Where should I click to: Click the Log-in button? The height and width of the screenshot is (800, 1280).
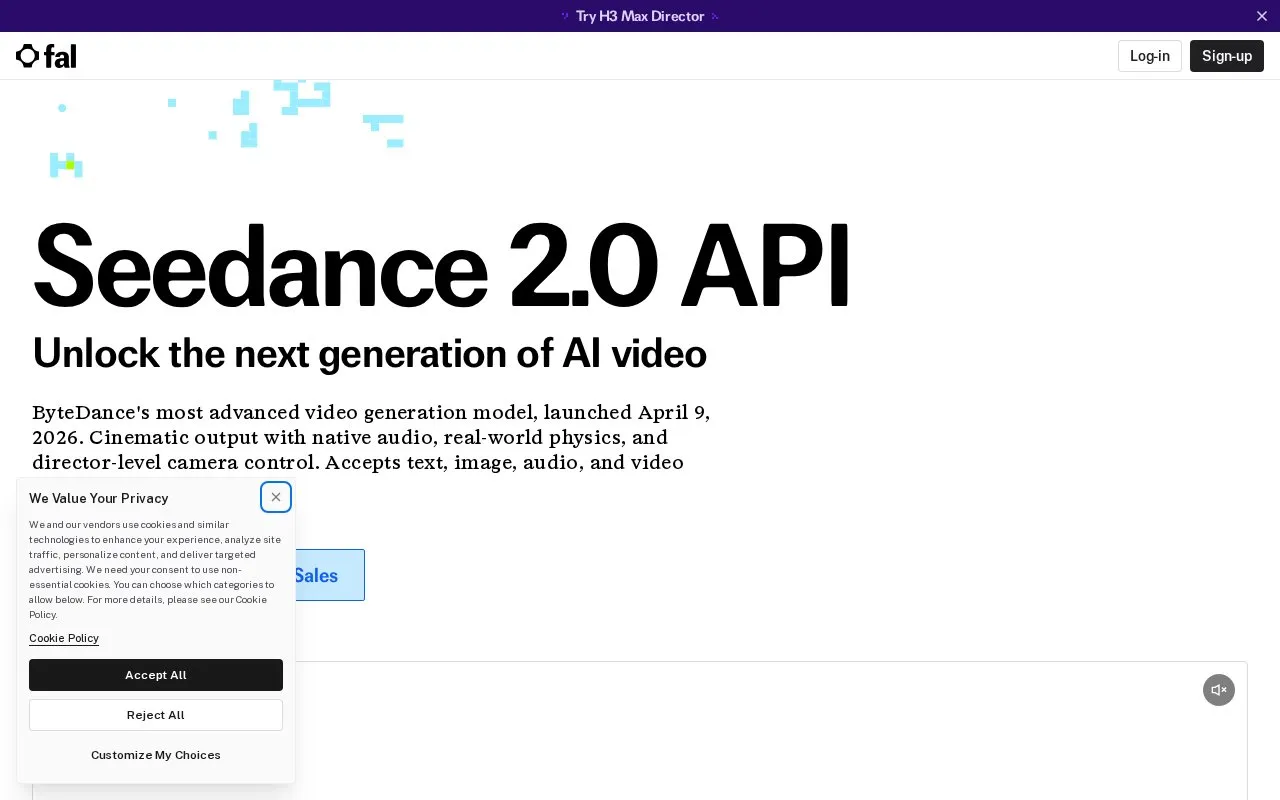(x=1150, y=56)
